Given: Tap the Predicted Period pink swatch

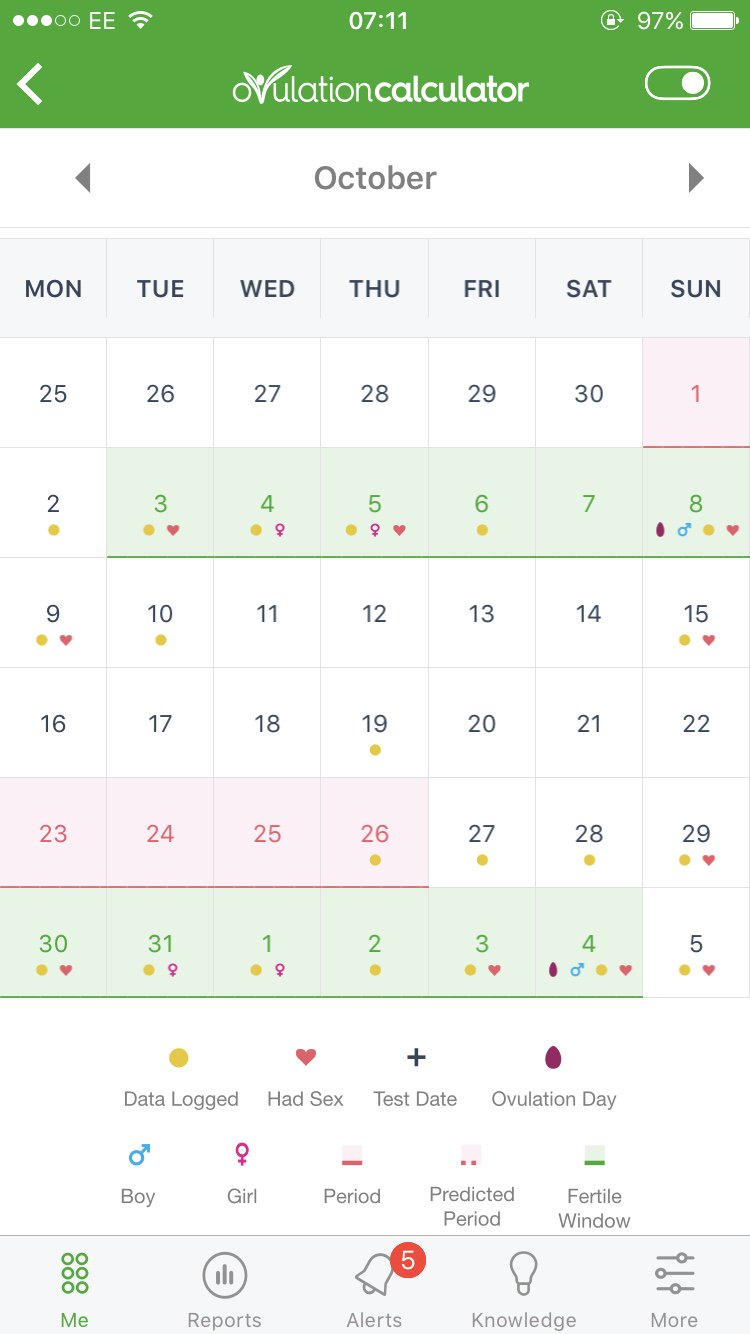Looking at the screenshot, I should (470, 1156).
